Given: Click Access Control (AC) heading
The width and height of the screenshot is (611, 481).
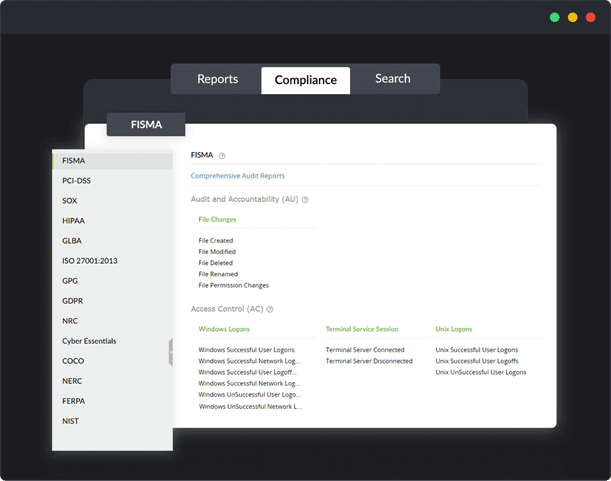Looking at the screenshot, I should 227,309.
